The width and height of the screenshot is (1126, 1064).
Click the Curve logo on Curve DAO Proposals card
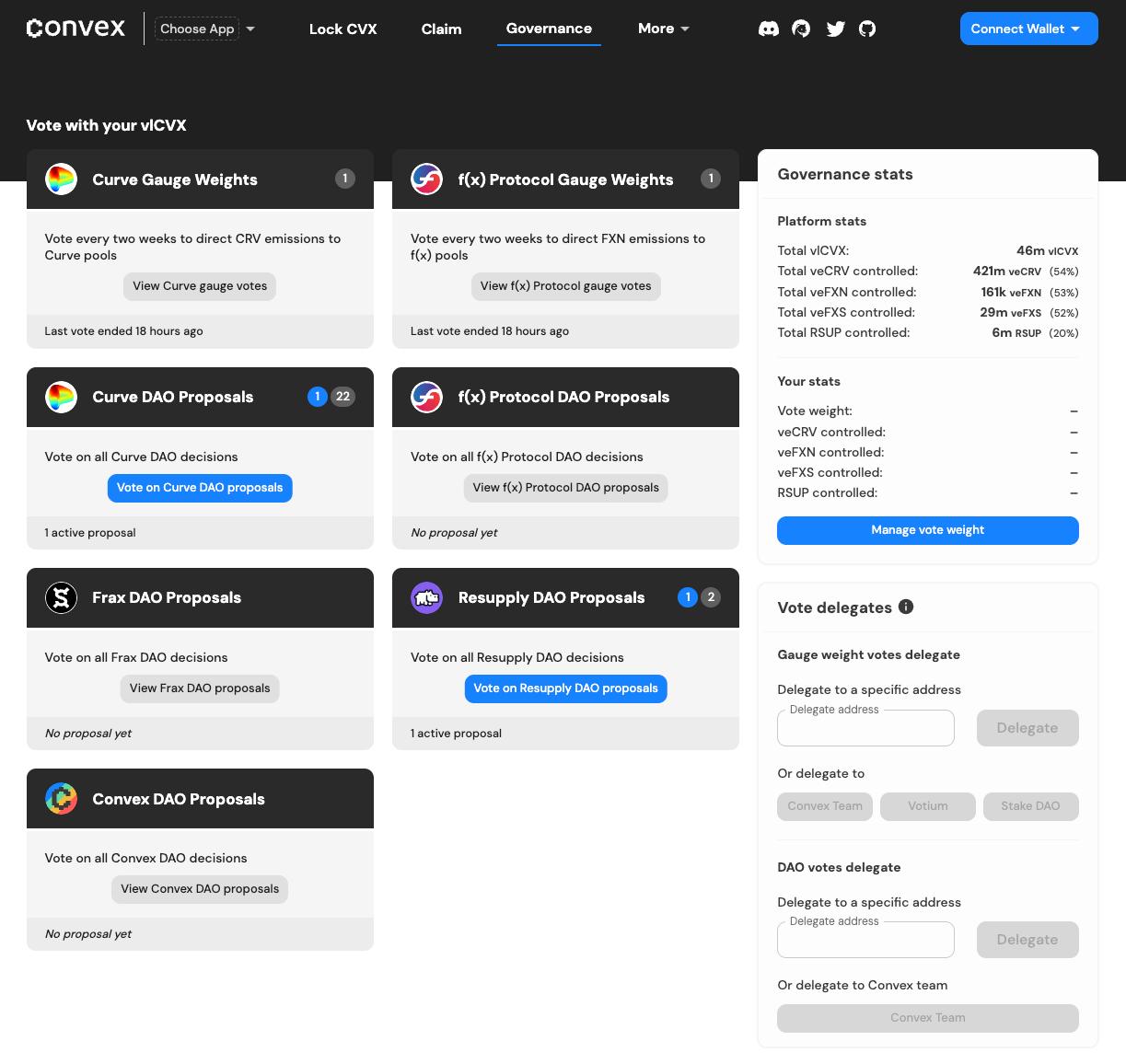coord(61,397)
